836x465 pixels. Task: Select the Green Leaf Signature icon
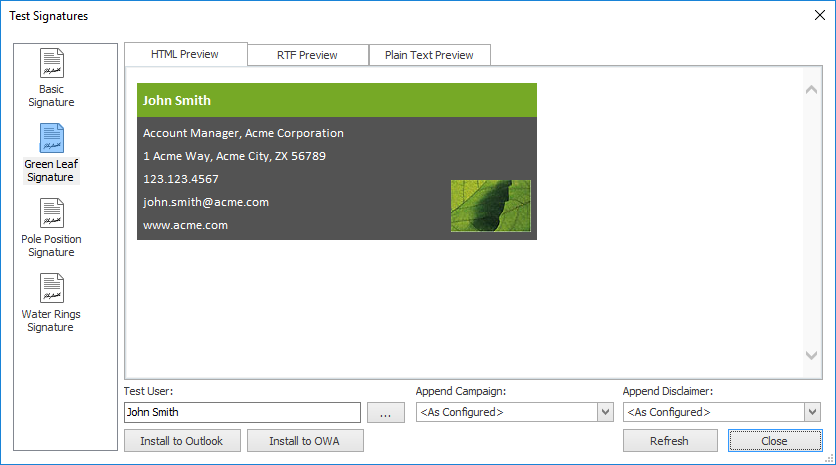pyautogui.click(x=52, y=138)
